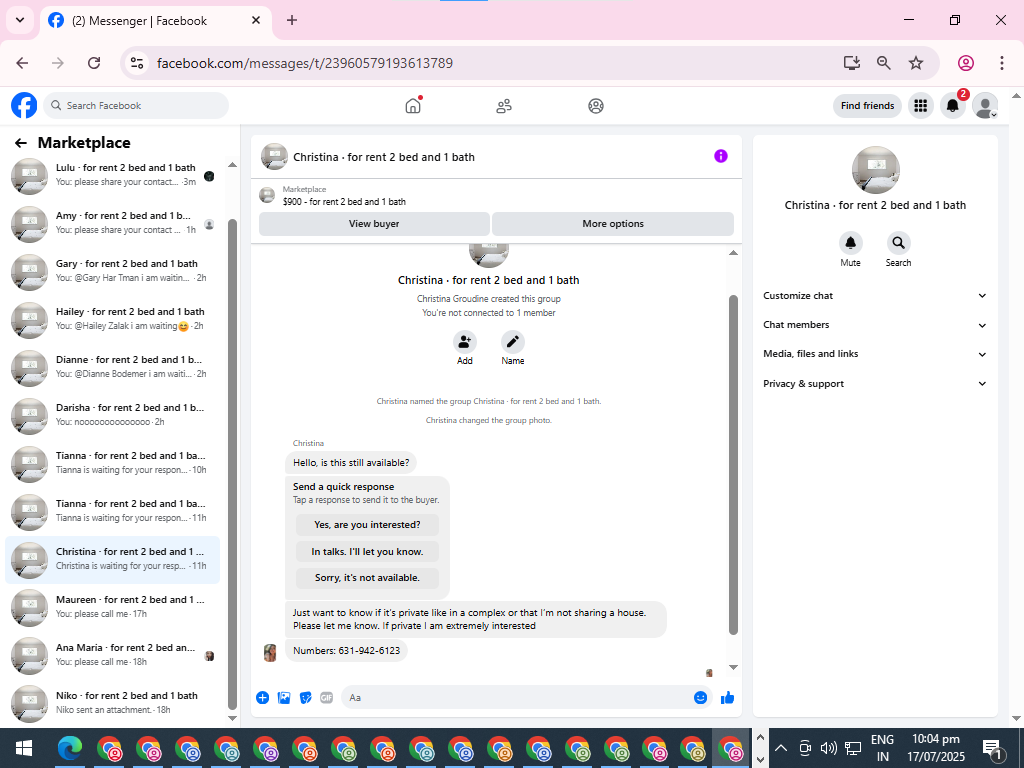This screenshot has height=768, width=1024.
Task: Open the browser zoom magnifier icon
Action: pos(884,63)
